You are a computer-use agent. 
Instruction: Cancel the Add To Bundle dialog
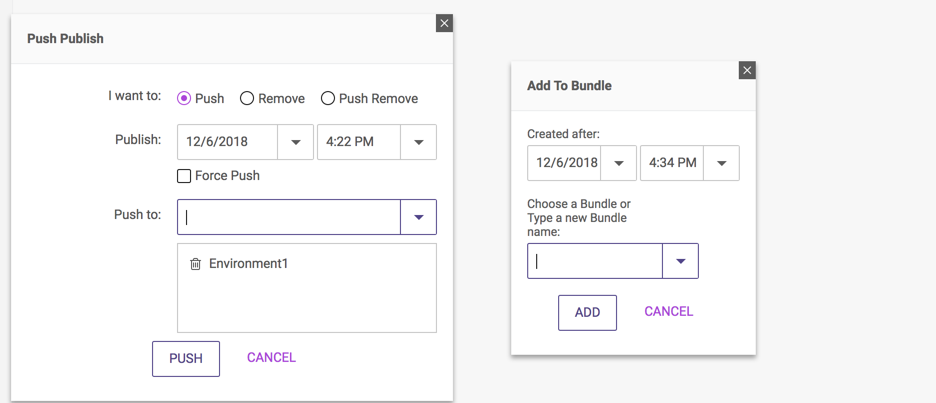pyautogui.click(x=668, y=312)
